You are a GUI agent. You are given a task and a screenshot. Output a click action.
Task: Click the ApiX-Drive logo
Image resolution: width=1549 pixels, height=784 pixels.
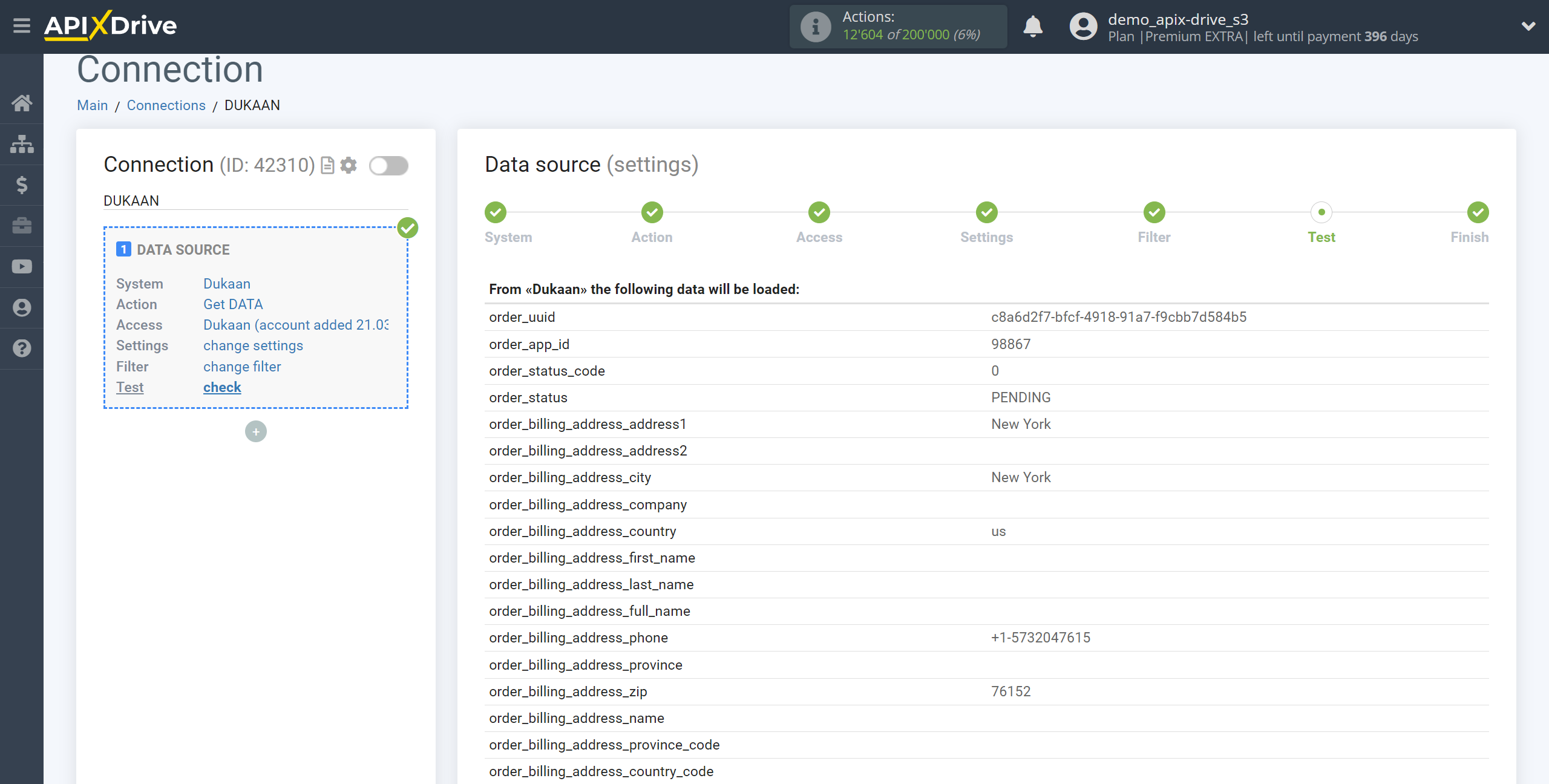point(110,26)
